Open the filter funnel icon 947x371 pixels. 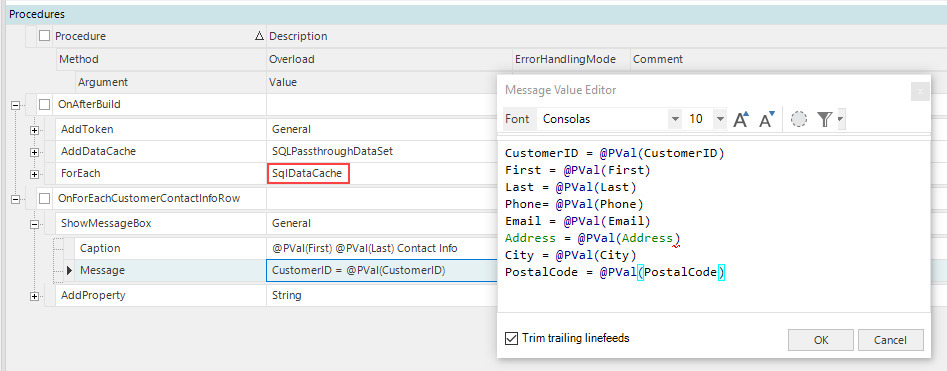824,119
